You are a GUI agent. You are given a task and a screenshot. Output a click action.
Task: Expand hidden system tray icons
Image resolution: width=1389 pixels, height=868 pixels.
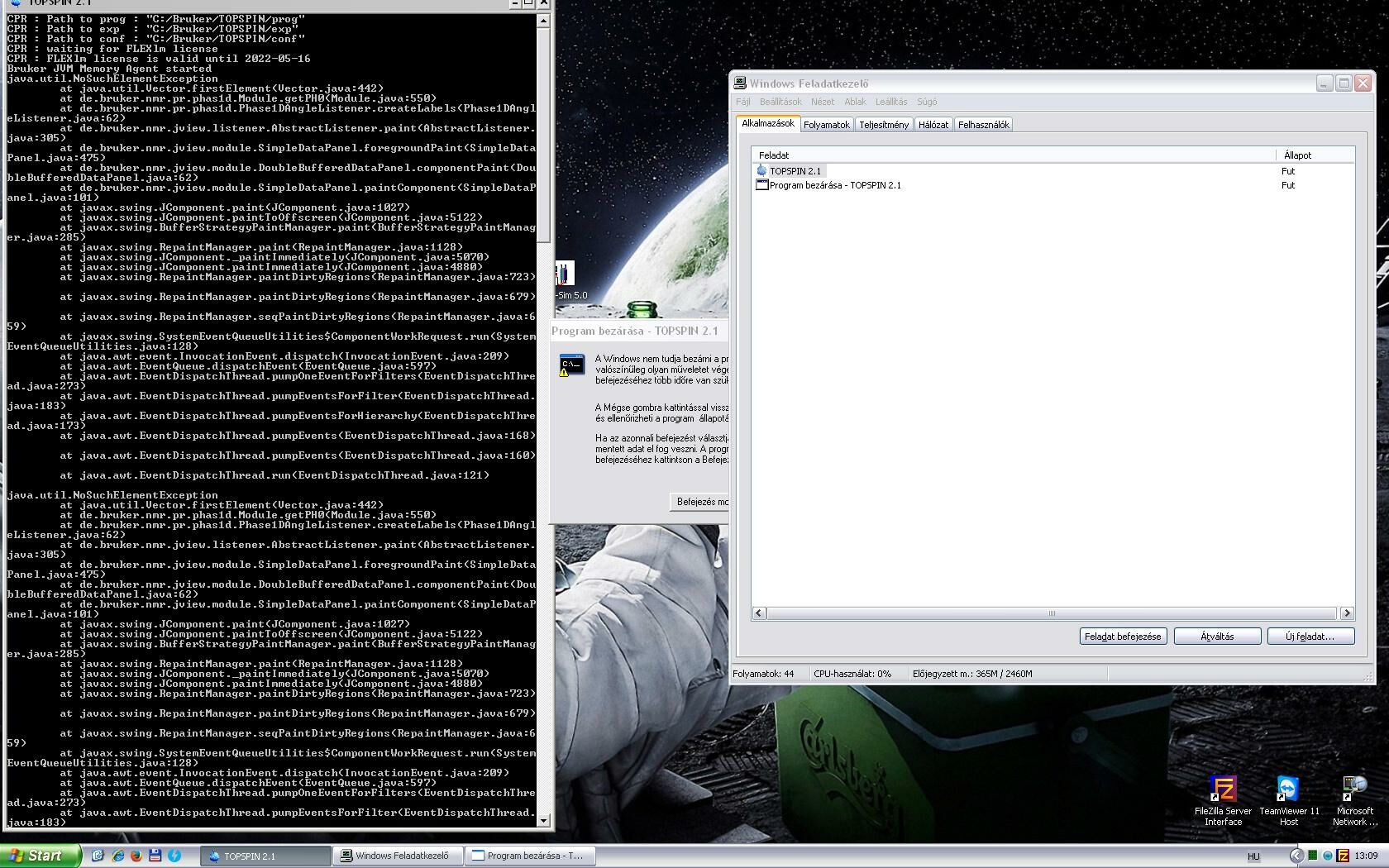pyautogui.click(x=1296, y=856)
